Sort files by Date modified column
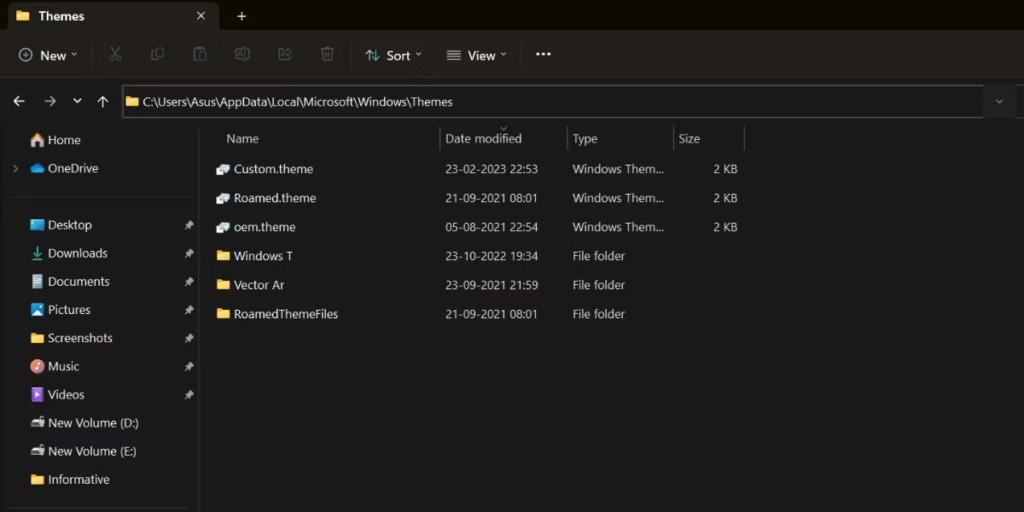Image resolution: width=1024 pixels, height=512 pixels. point(484,139)
